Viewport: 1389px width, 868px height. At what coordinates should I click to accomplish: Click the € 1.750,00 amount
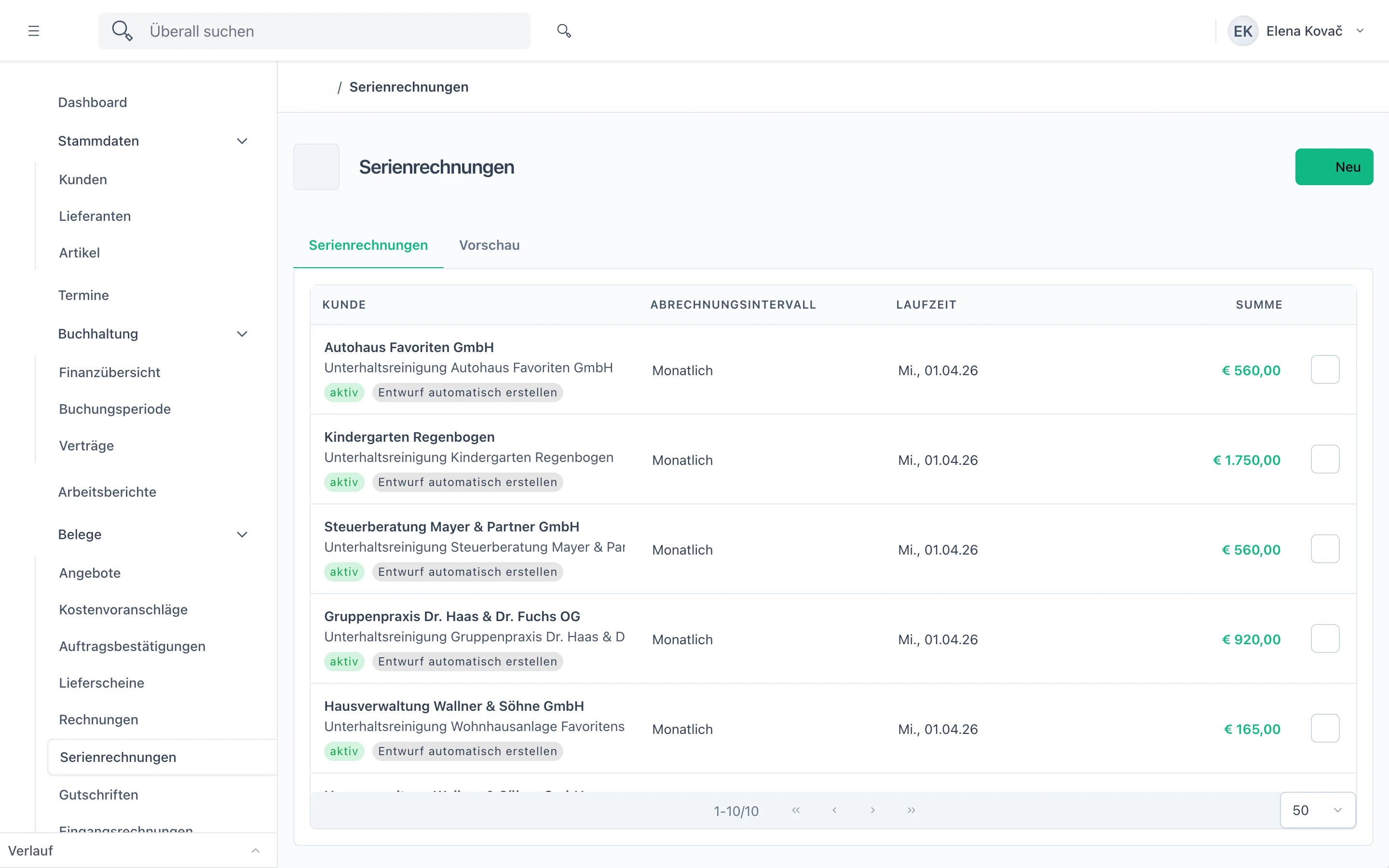coord(1246,461)
